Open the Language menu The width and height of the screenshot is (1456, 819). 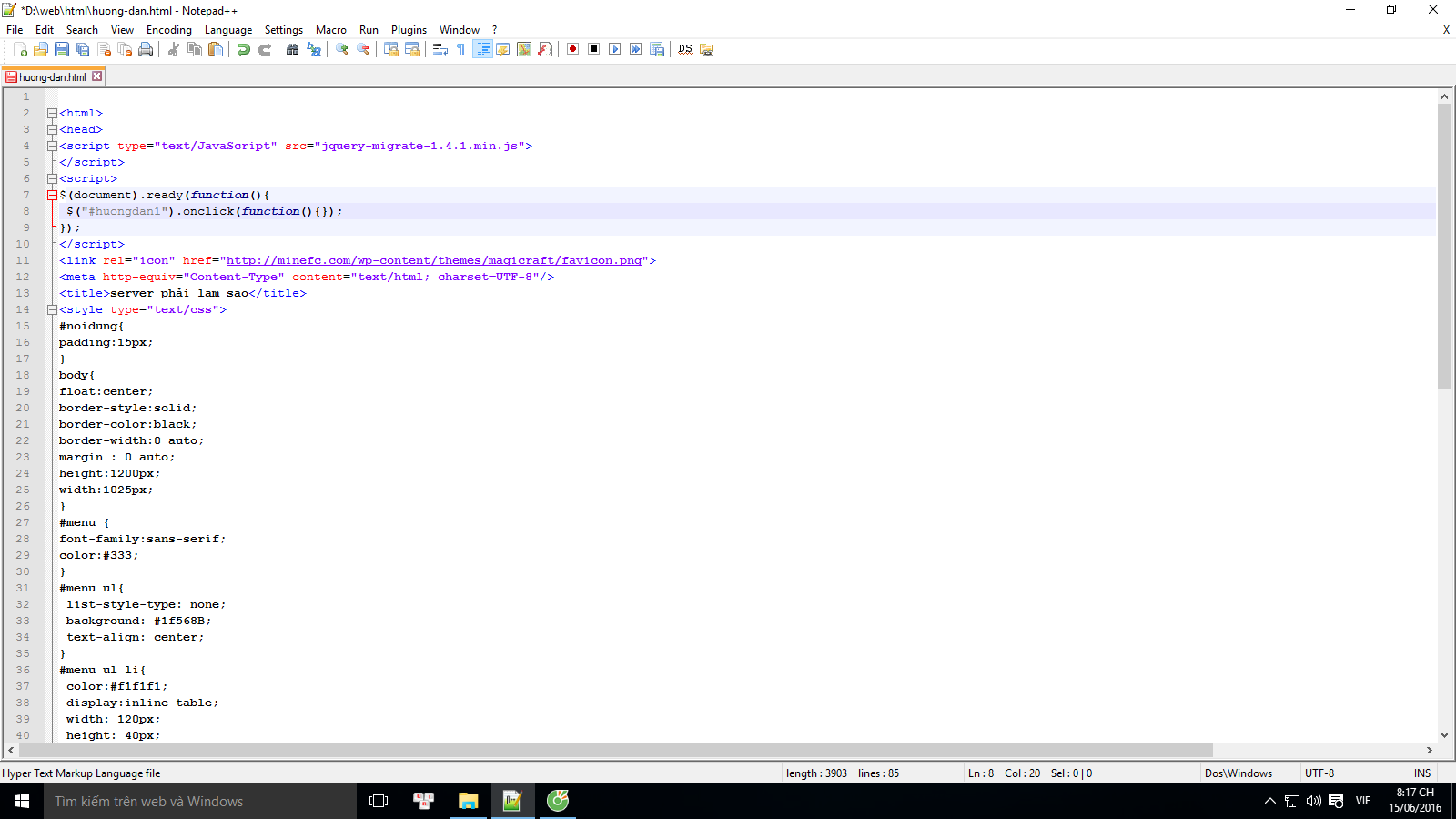pos(228,30)
